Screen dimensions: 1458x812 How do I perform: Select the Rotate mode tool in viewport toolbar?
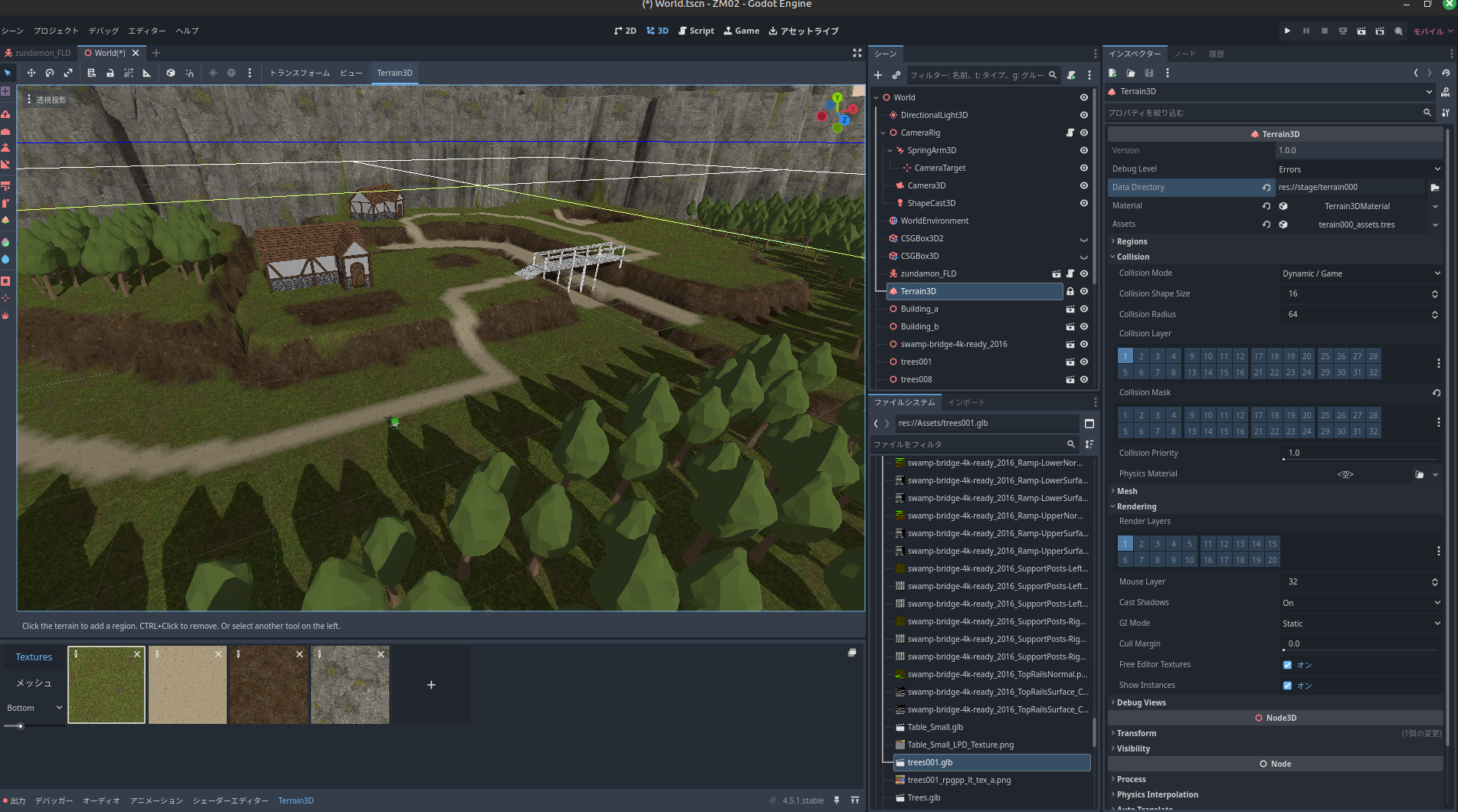click(50, 73)
